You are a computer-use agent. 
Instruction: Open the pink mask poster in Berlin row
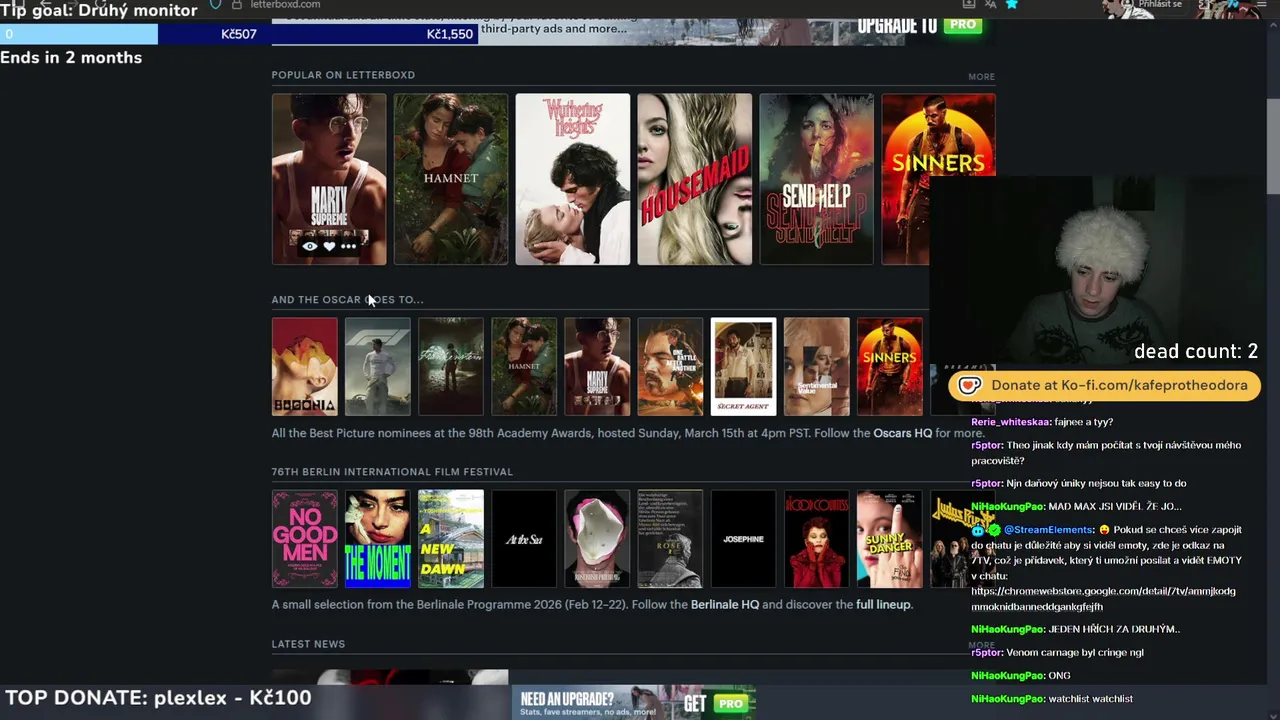click(597, 539)
